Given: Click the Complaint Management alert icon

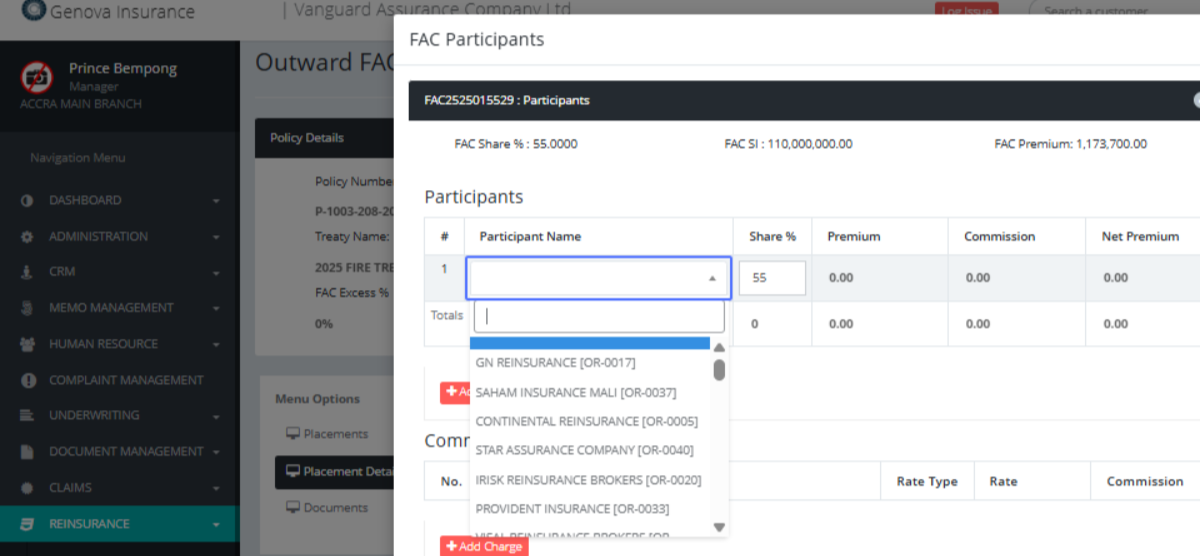Looking at the screenshot, I should tap(27, 380).
